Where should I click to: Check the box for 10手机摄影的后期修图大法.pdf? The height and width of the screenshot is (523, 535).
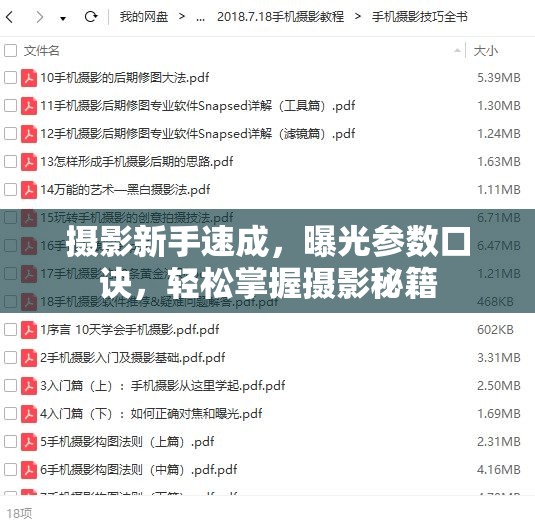click(10, 77)
